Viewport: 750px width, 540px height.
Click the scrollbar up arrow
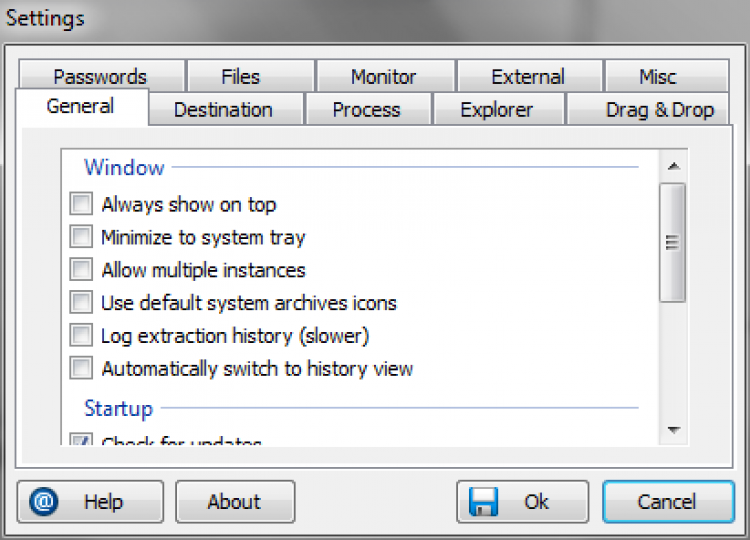coord(673,166)
